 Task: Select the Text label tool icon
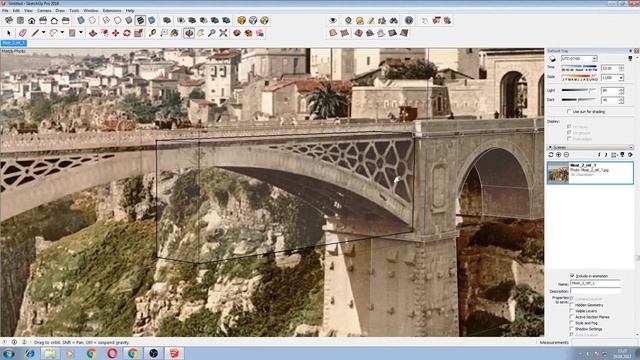point(164,33)
